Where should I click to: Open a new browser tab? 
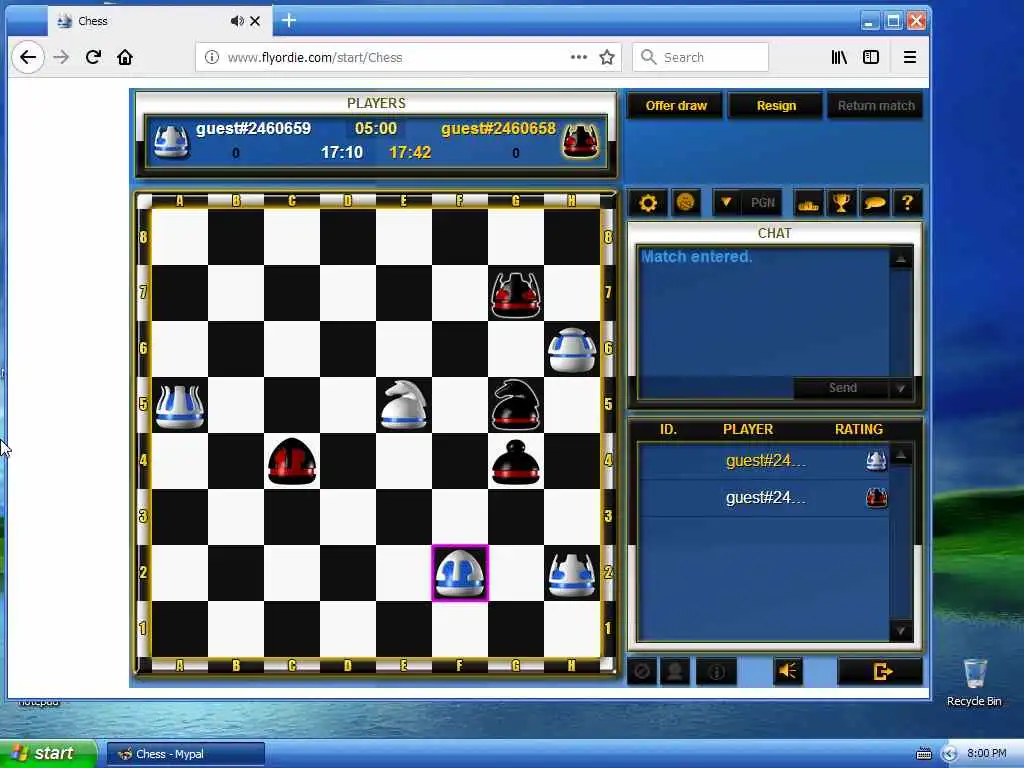point(289,21)
